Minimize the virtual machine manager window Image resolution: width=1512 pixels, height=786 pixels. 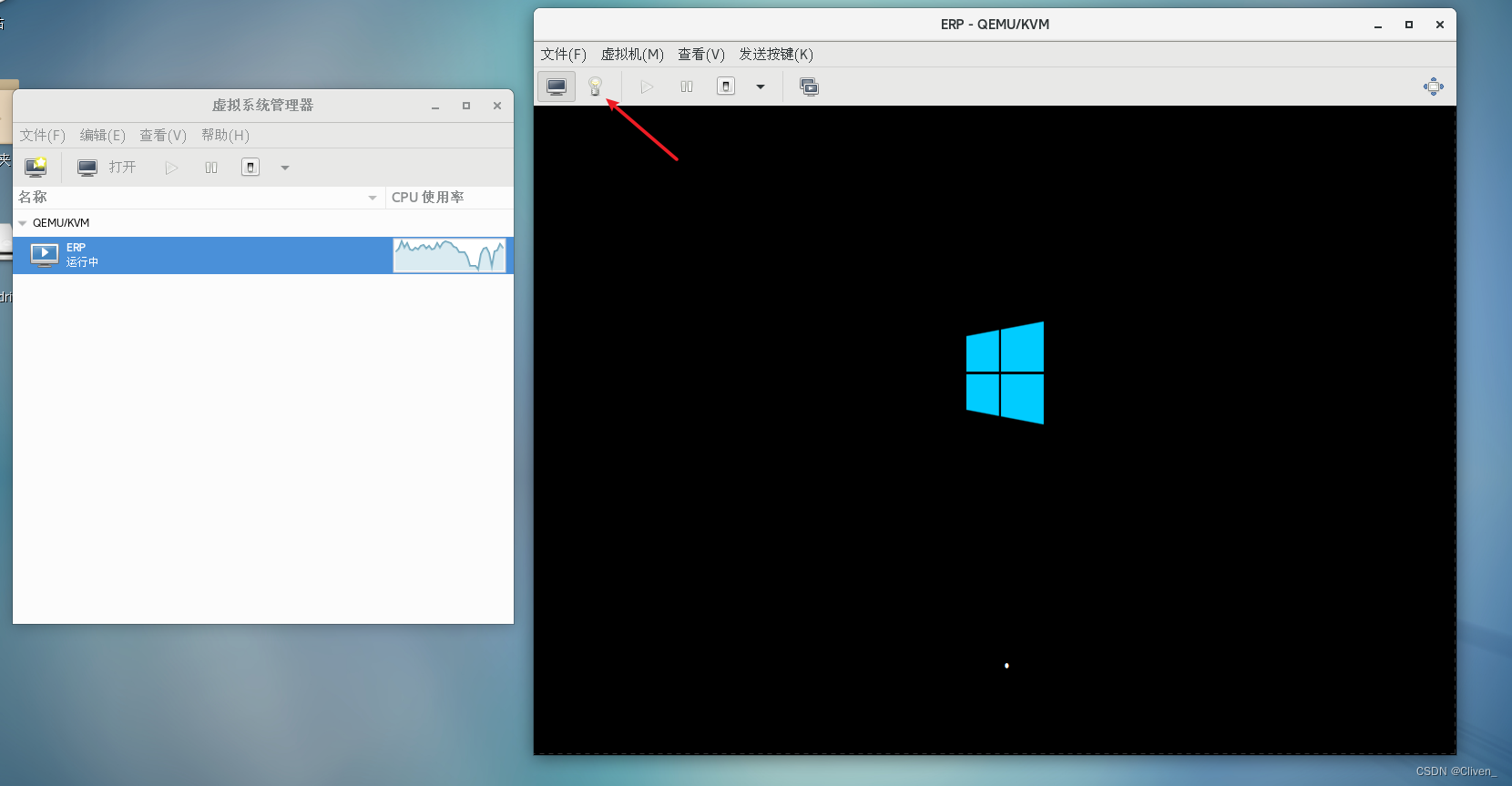click(x=435, y=107)
